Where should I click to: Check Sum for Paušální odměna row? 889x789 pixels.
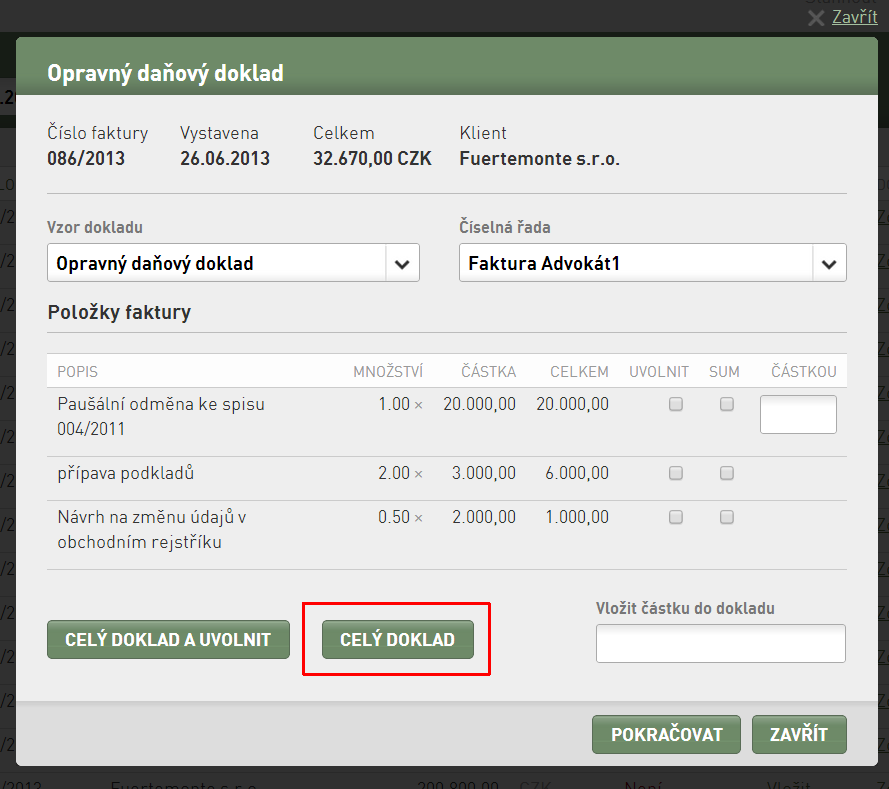[727, 404]
